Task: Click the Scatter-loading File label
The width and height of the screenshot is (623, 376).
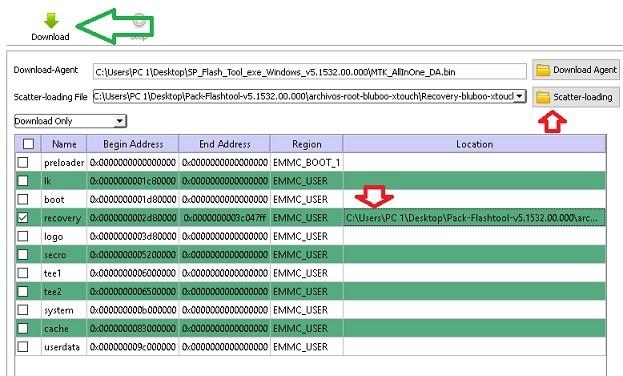Action: (x=50, y=97)
